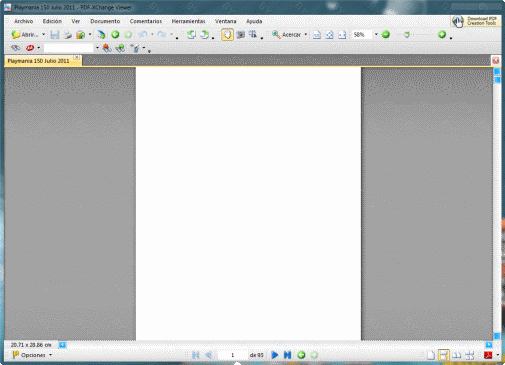Click the red OCR icon

tap(30, 48)
